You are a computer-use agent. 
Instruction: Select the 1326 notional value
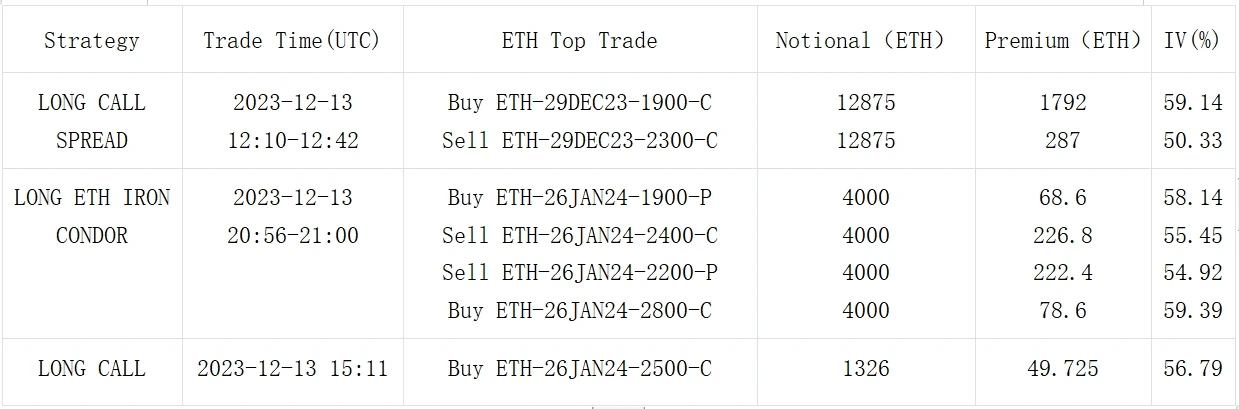click(x=865, y=369)
